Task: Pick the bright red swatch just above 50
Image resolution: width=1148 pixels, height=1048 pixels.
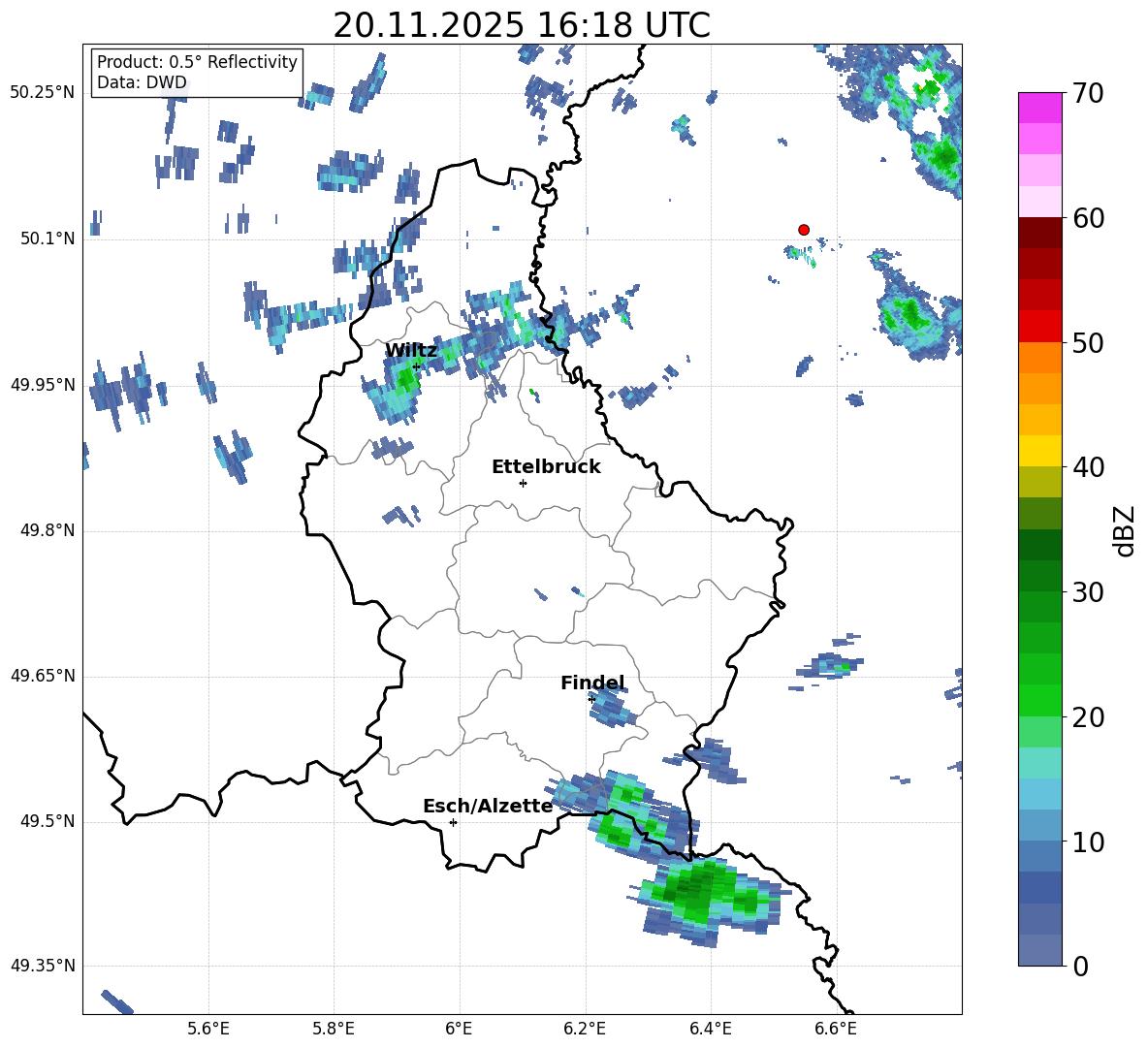Action: pos(1039,327)
